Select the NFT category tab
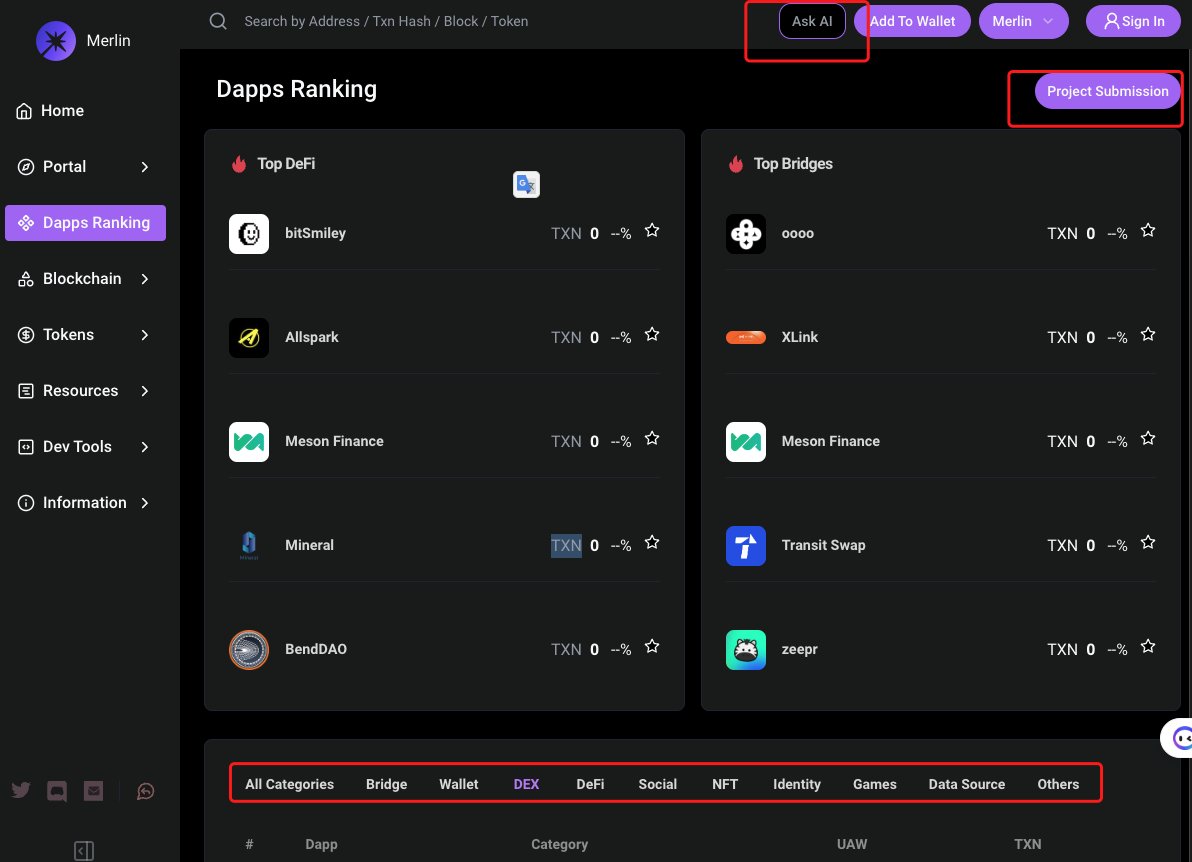This screenshot has height=862, width=1192. click(x=724, y=784)
